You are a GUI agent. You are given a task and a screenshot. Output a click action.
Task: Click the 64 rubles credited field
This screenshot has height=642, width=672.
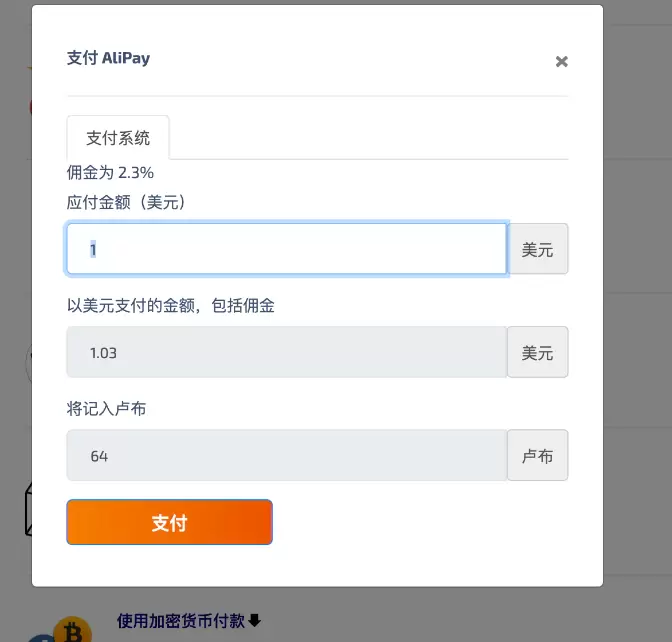(x=287, y=455)
